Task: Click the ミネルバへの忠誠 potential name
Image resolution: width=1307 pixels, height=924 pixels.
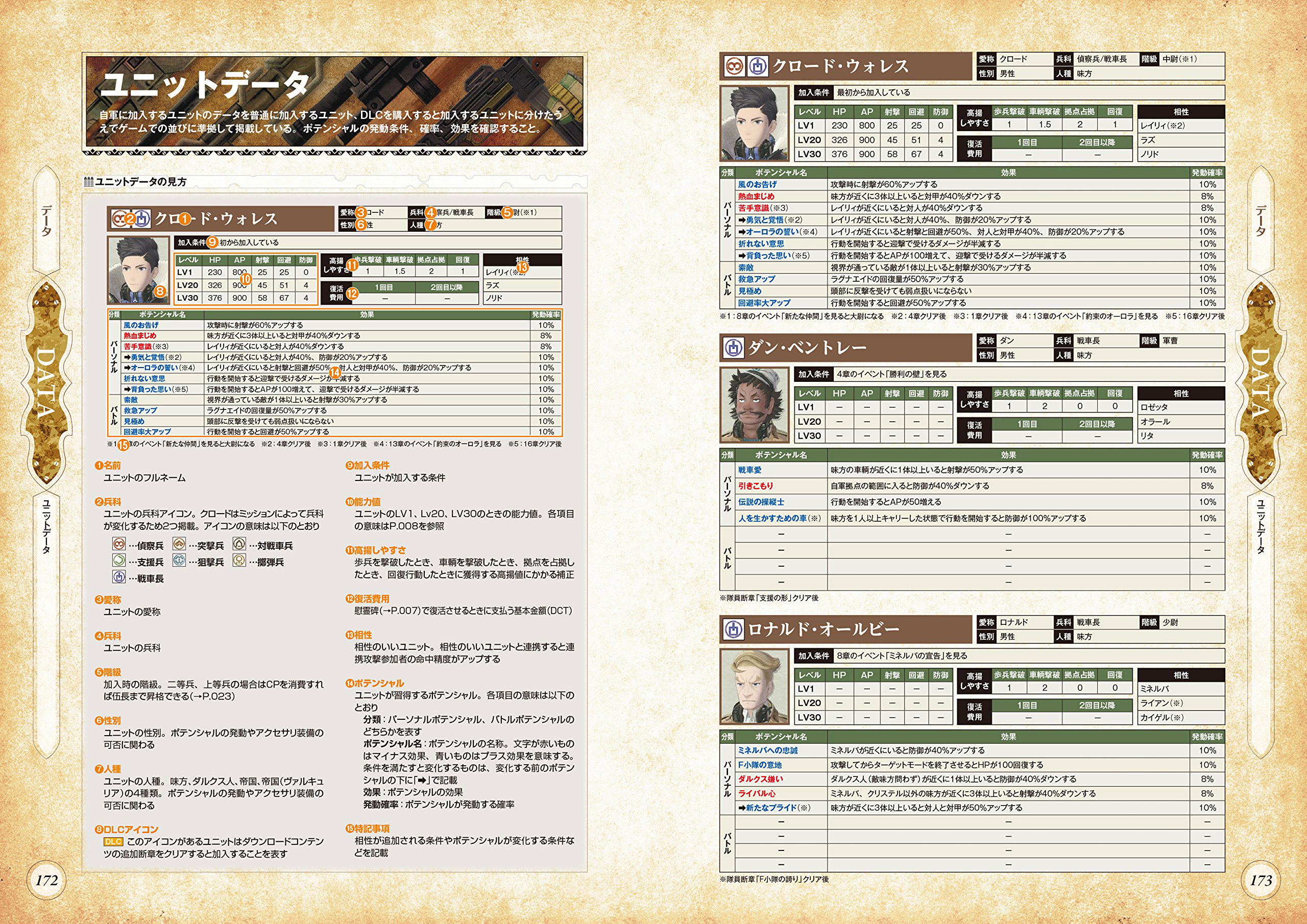Action: 767,750
